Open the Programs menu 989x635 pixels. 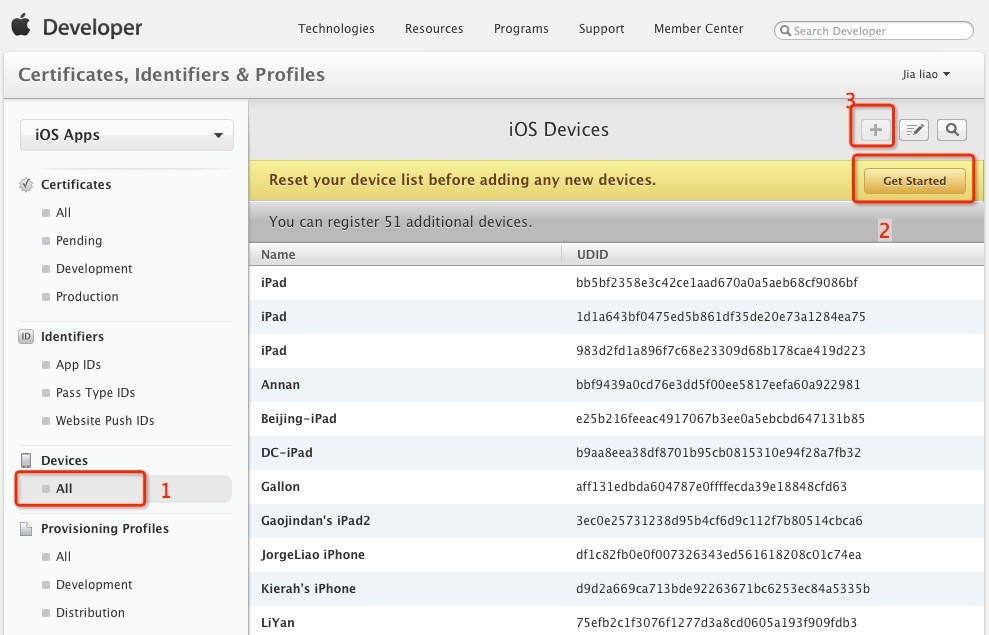(x=521, y=28)
